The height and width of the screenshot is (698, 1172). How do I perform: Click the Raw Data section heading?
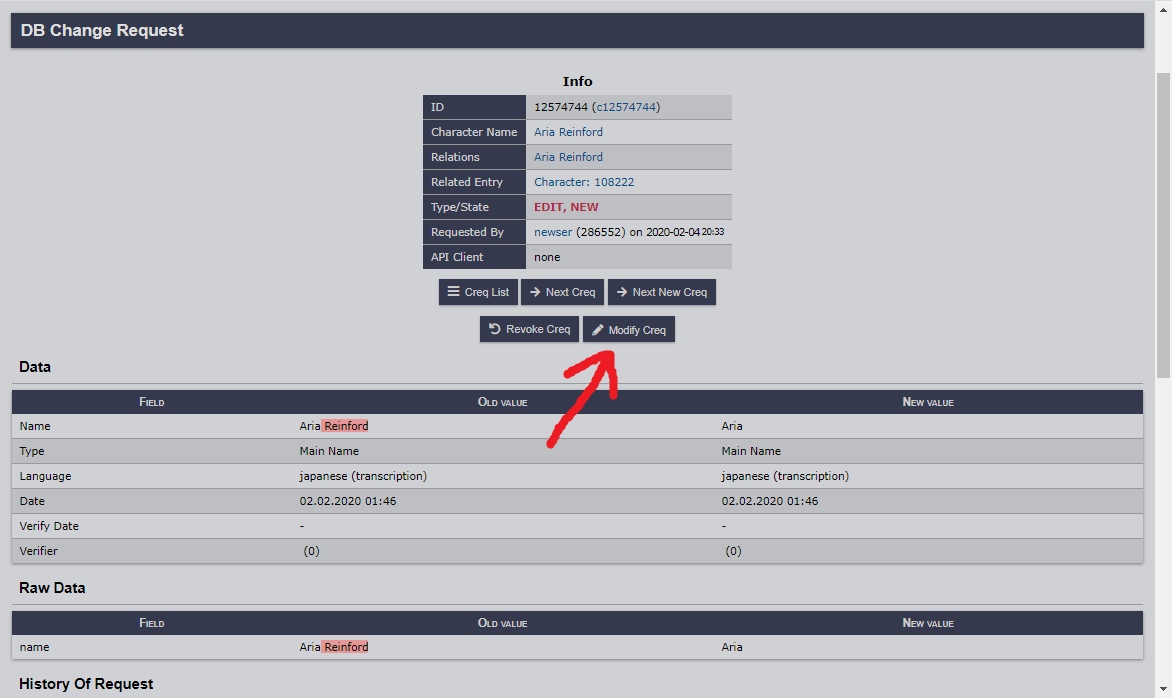coord(52,588)
